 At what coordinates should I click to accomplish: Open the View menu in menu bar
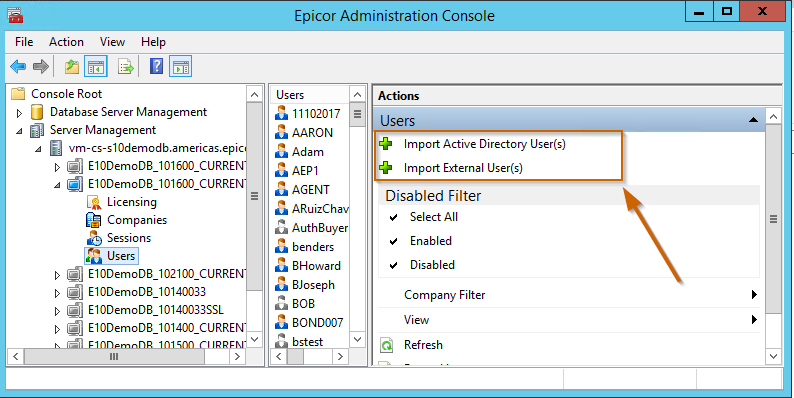[x=112, y=42]
